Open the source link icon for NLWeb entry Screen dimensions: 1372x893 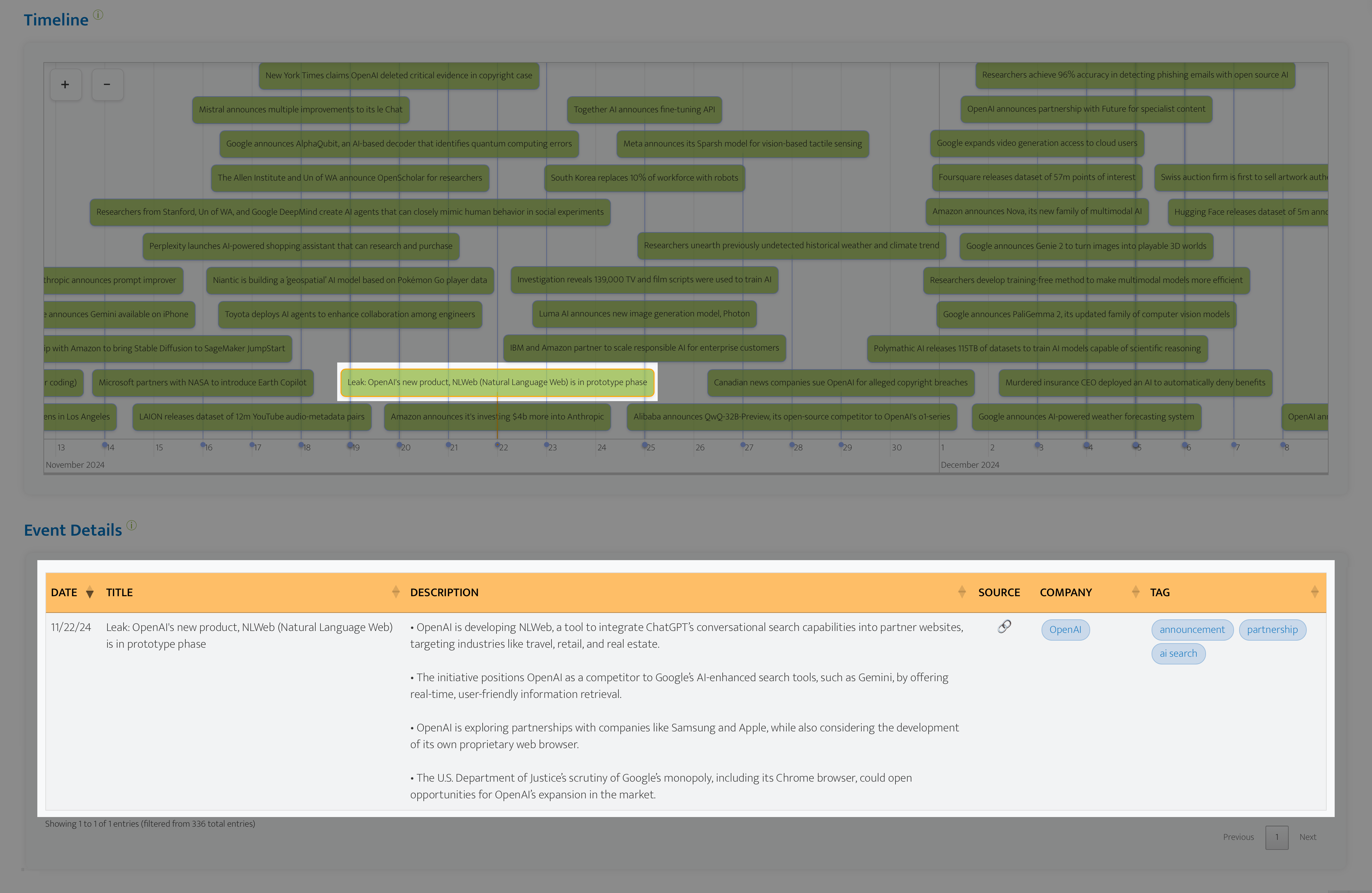tap(1004, 626)
